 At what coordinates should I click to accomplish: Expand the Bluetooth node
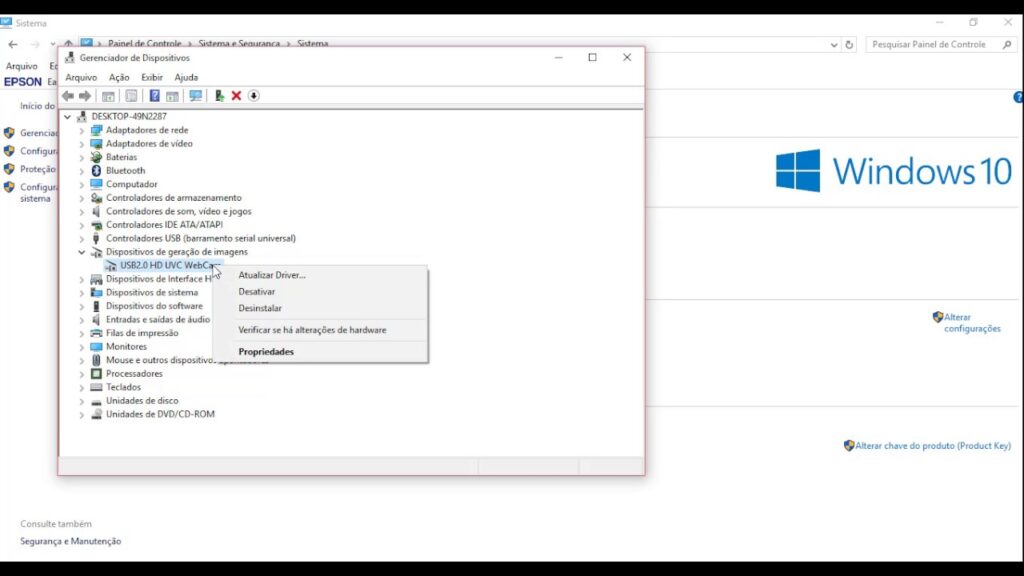82,171
